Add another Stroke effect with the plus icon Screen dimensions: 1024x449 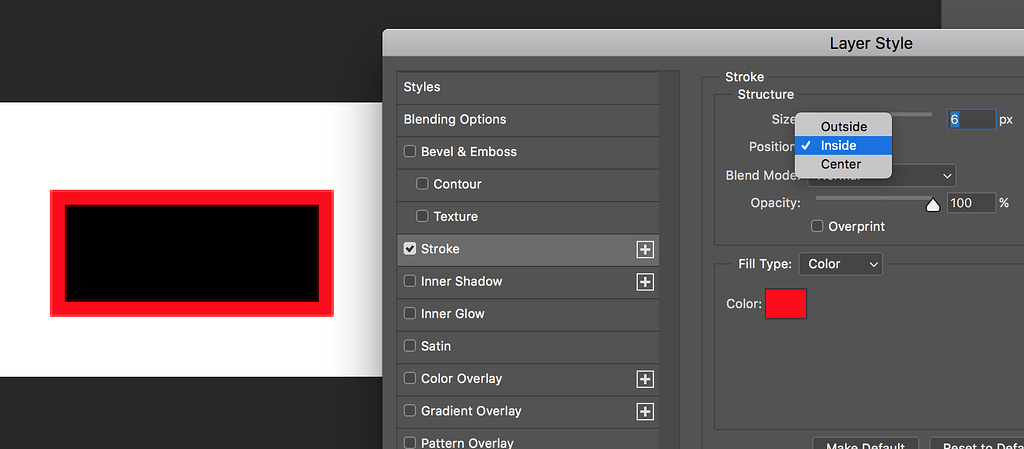[x=645, y=249]
